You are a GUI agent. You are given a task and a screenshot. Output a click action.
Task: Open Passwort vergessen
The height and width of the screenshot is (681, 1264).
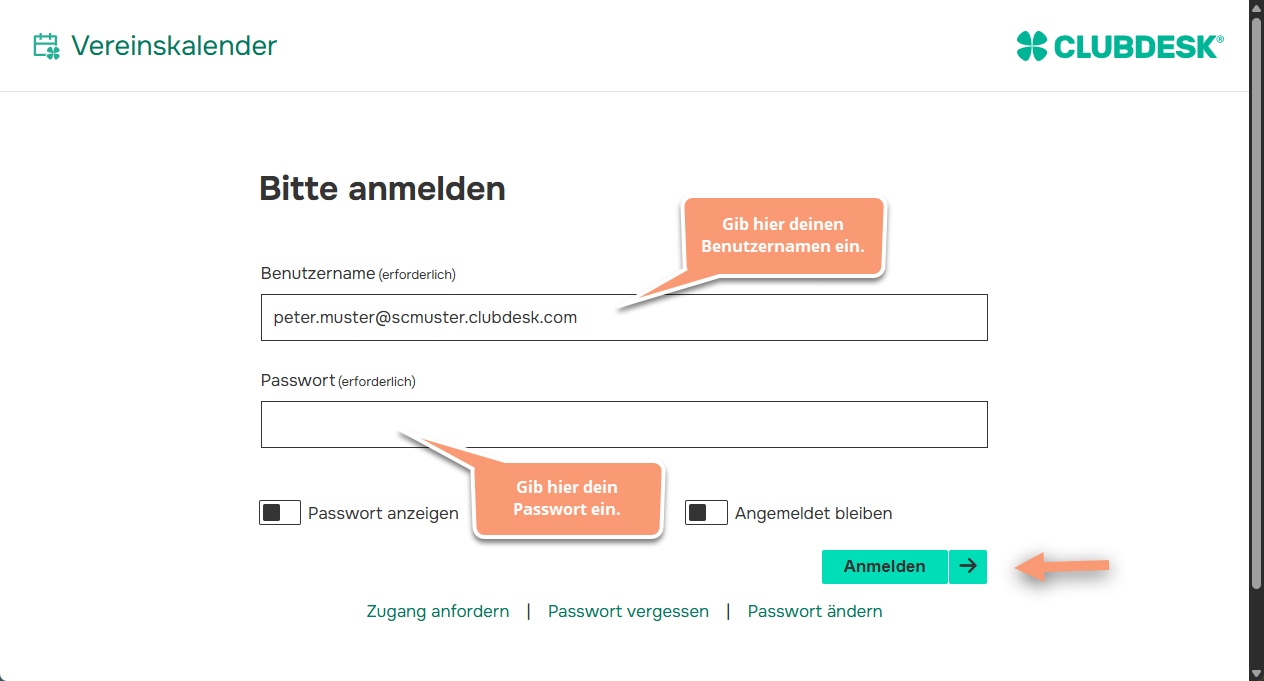tap(628, 611)
